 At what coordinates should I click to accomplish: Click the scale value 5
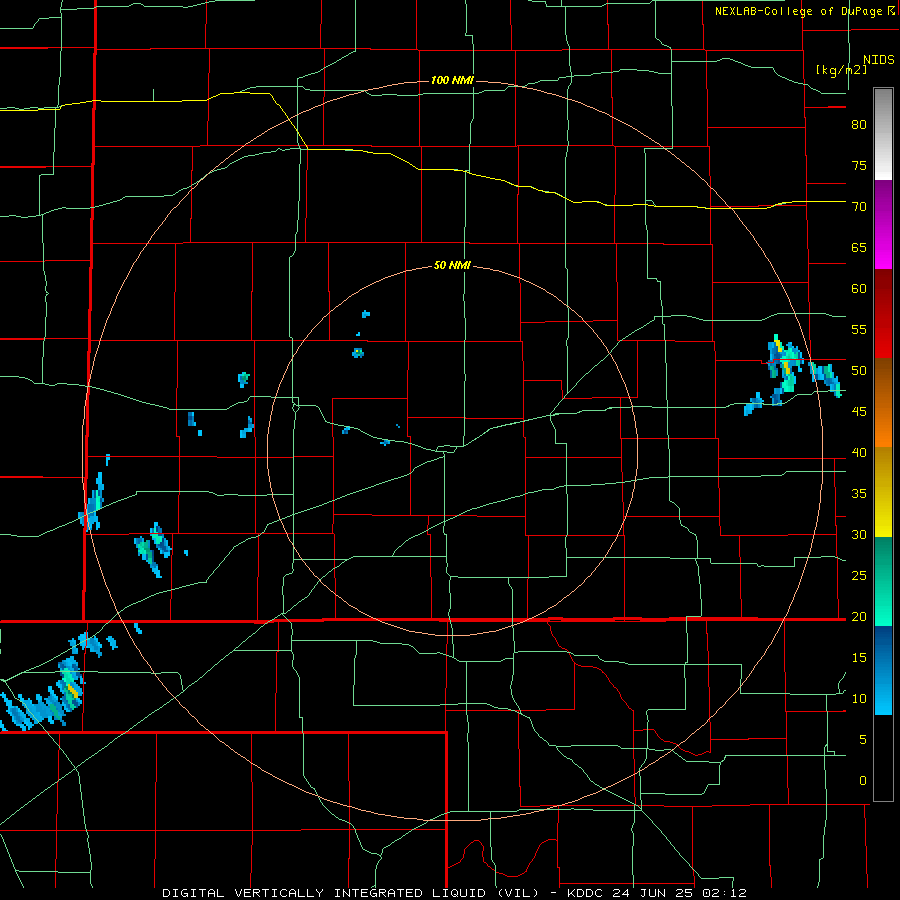(863, 739)
